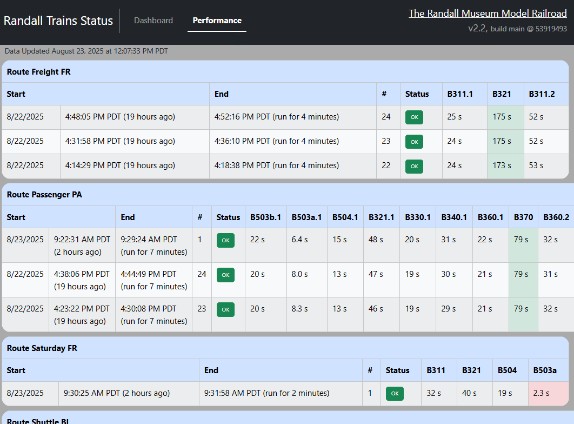Click the red 2.3 s B503a cell
This screenshot has width=574, height=424.
click(x=548, y=393)
